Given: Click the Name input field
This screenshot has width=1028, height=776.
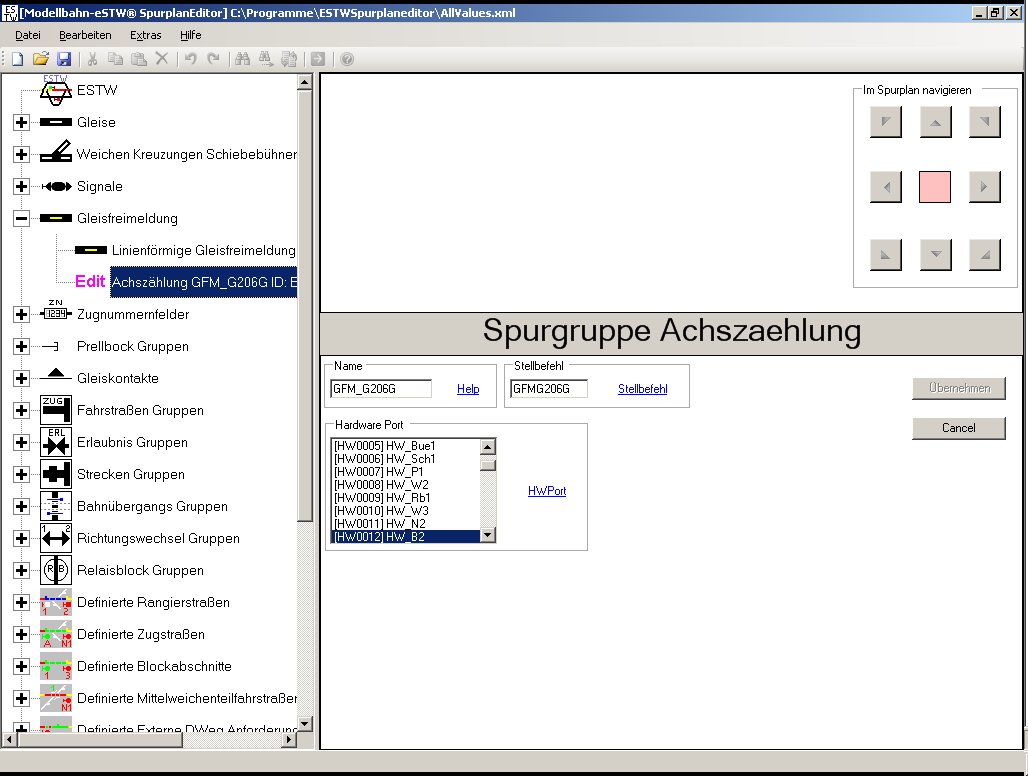Looking at the screenshot, I should 381,389.
